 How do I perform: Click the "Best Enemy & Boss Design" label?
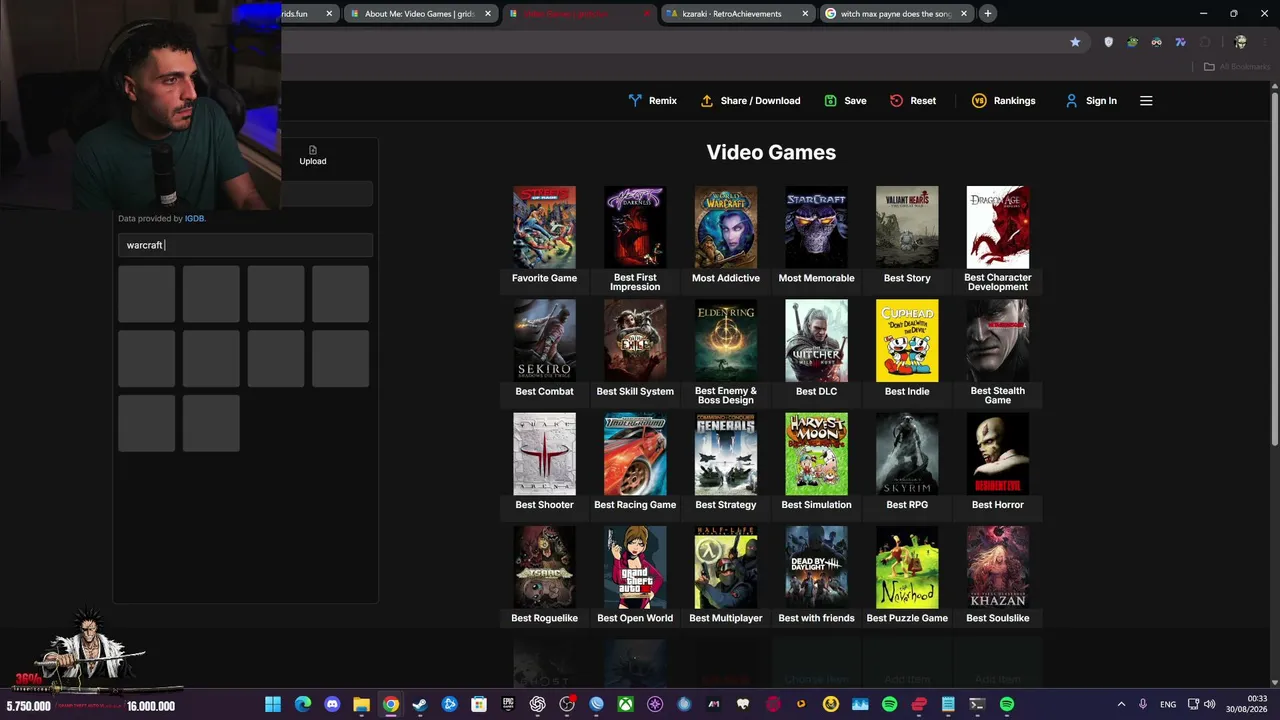(x=726, y=396)
